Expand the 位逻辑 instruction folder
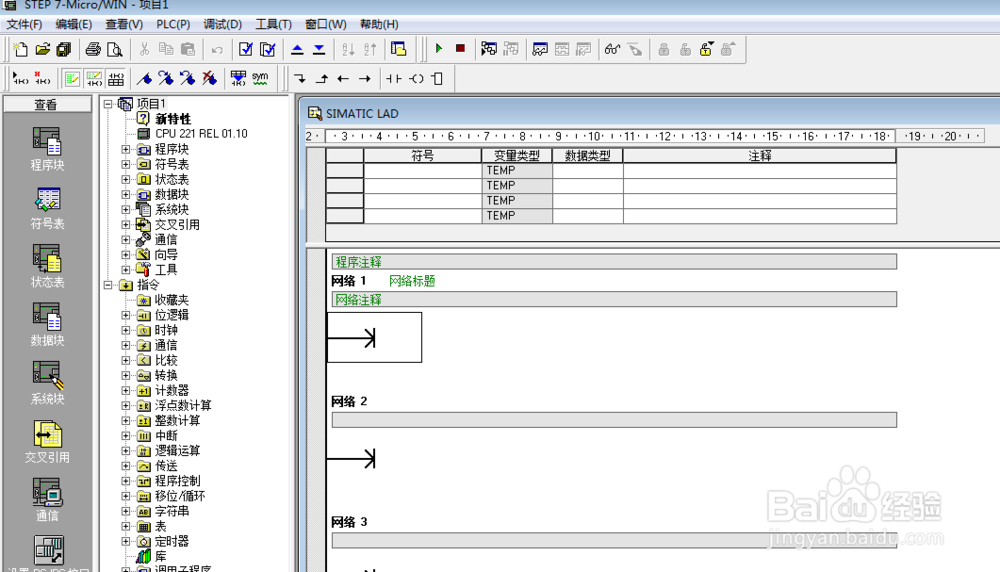 click(126, 315)
